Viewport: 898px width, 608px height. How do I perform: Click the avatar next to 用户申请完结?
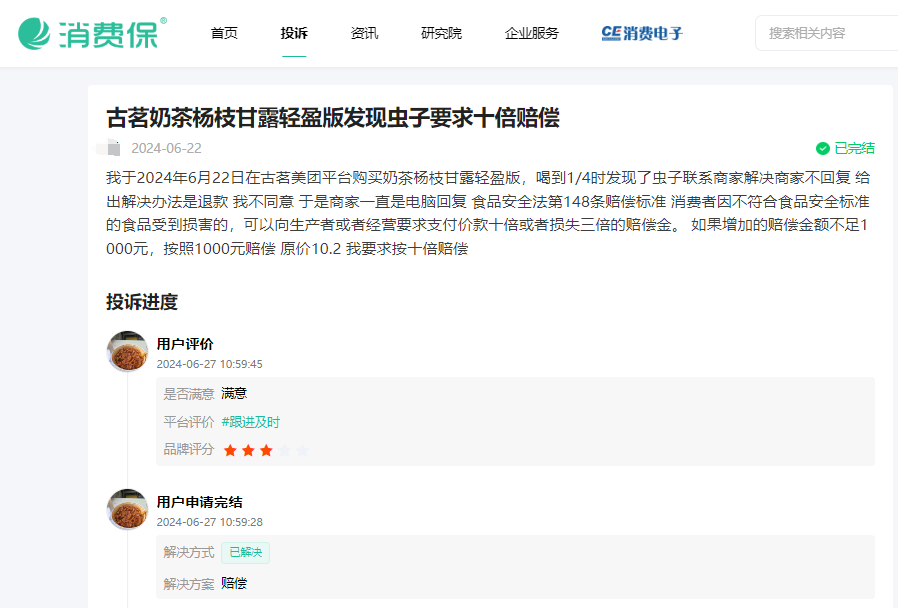pyautogui.click(x=127, y=508)
